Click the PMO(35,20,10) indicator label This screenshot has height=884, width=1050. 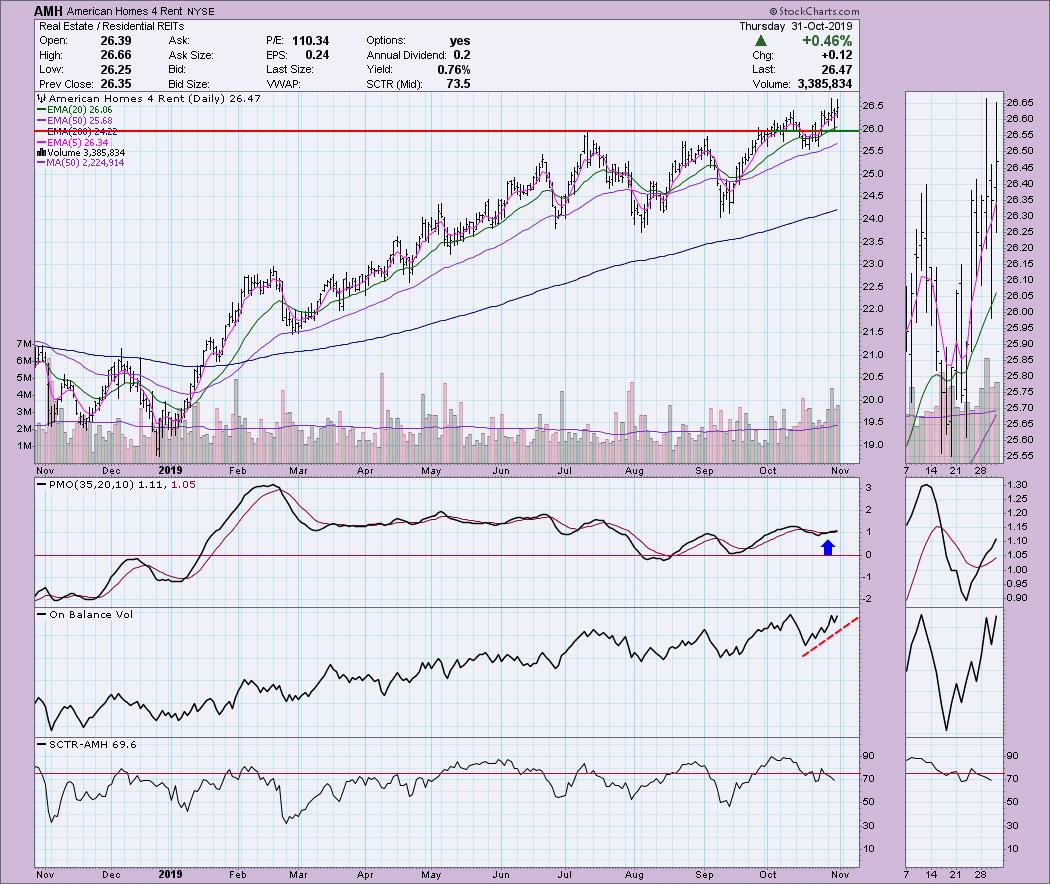(123, 485)
